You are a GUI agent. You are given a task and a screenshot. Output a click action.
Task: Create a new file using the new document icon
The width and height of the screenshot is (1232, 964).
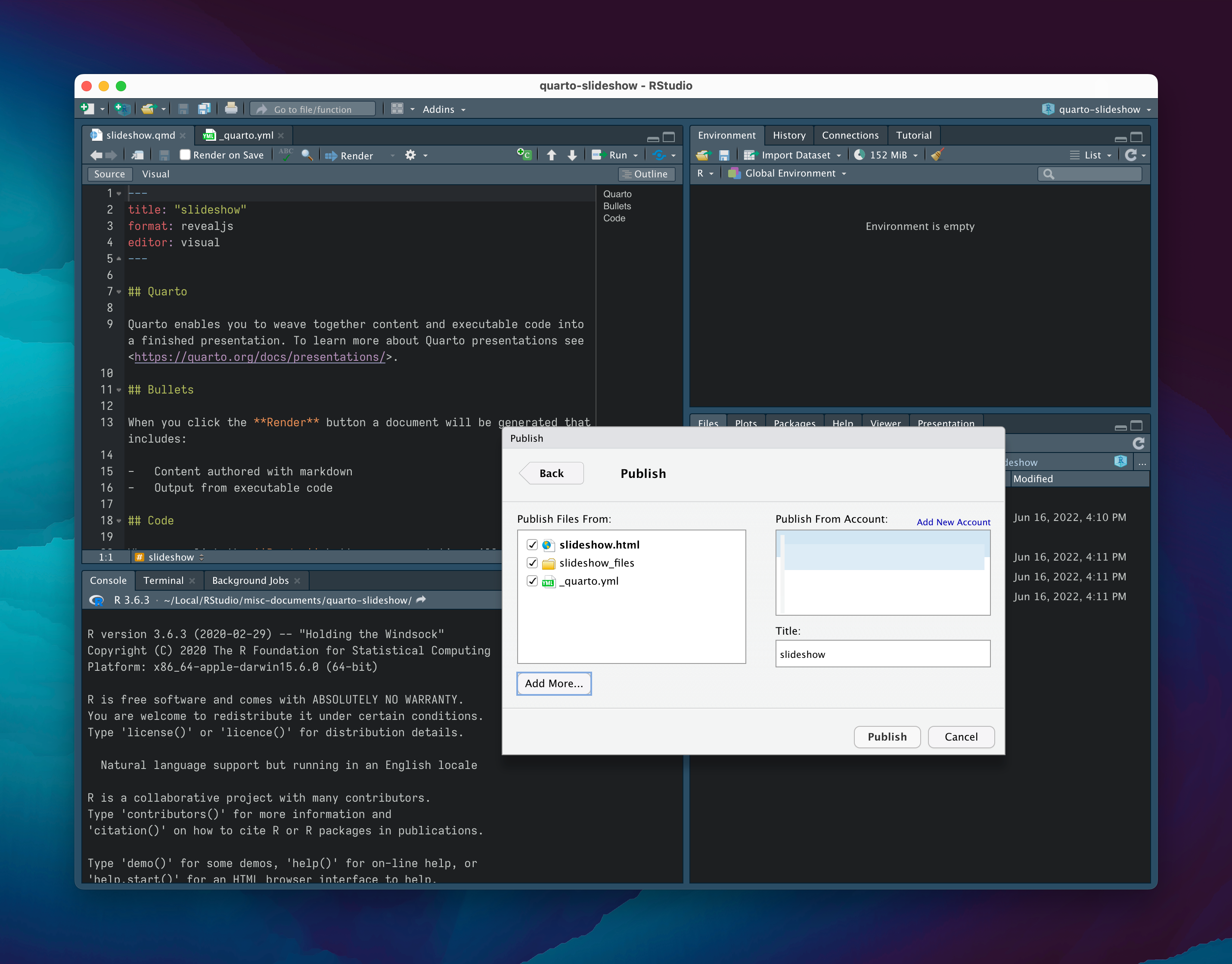click(87, 108)
